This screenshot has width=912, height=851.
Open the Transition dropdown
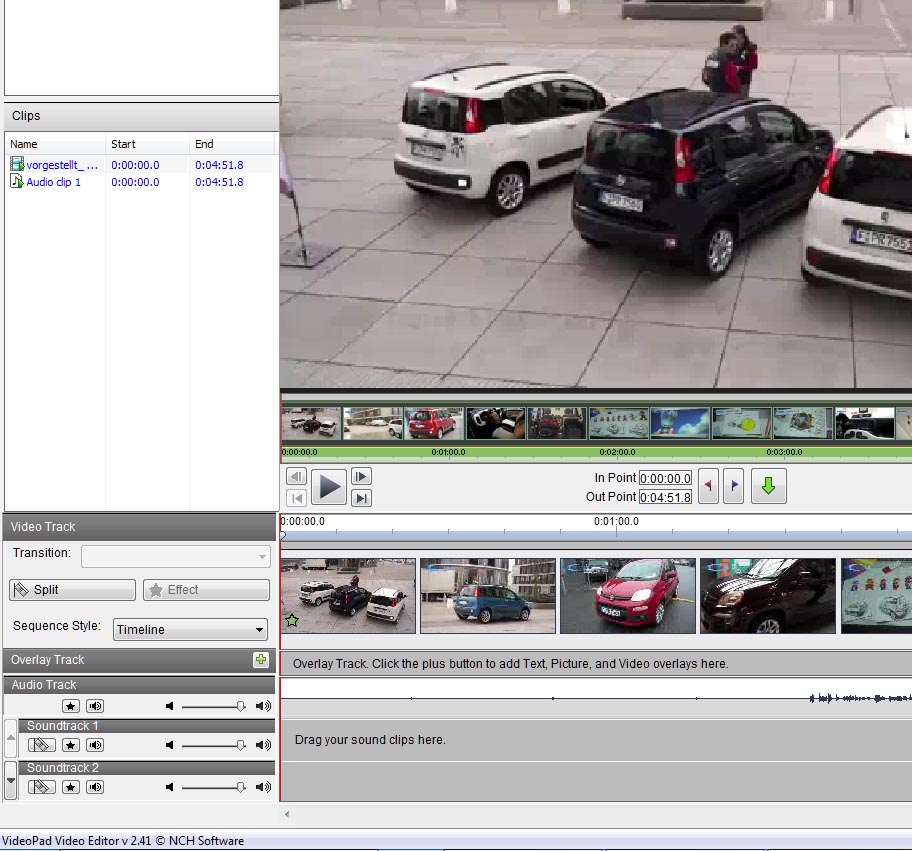[175, 556]
